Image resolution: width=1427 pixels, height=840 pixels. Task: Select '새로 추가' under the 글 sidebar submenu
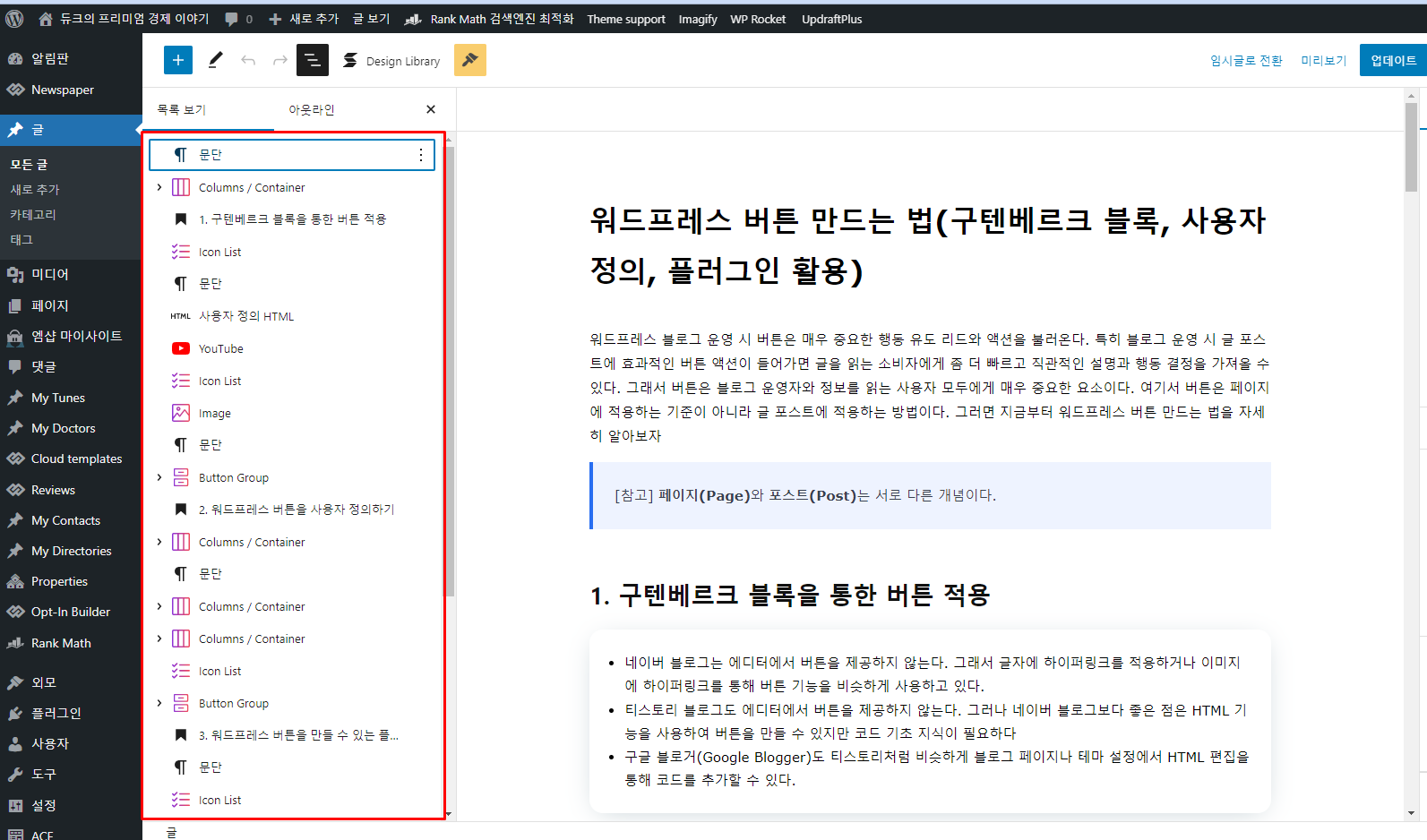click(x=34, y=190)
